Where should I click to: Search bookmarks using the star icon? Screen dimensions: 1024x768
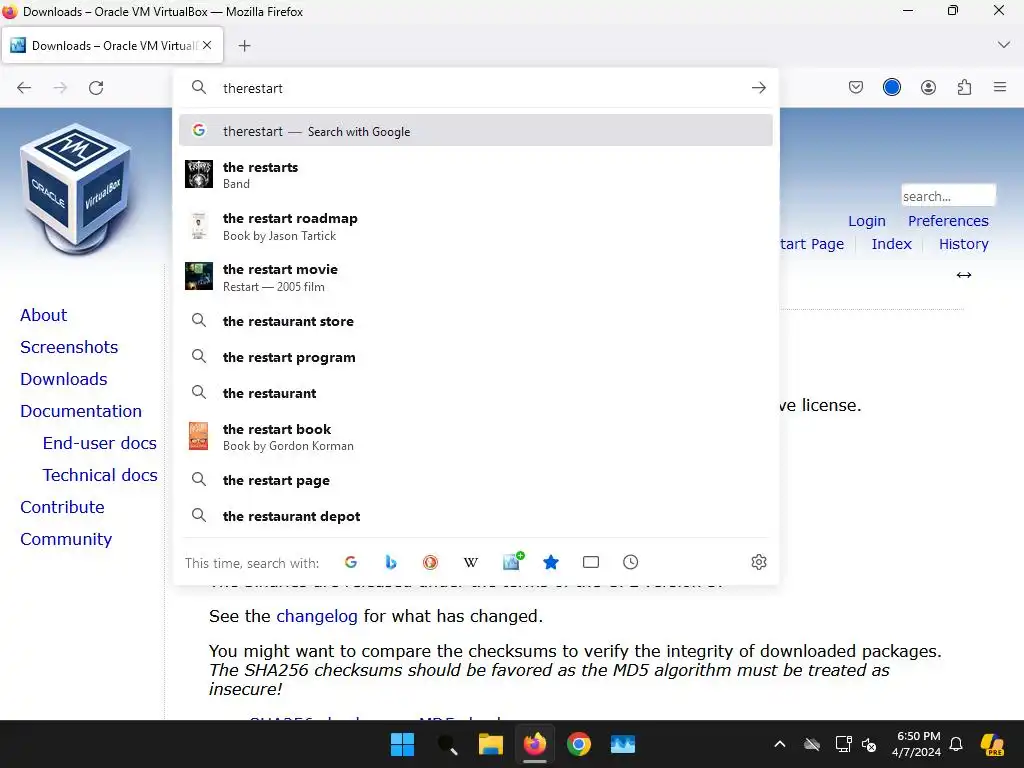point(551,562)
